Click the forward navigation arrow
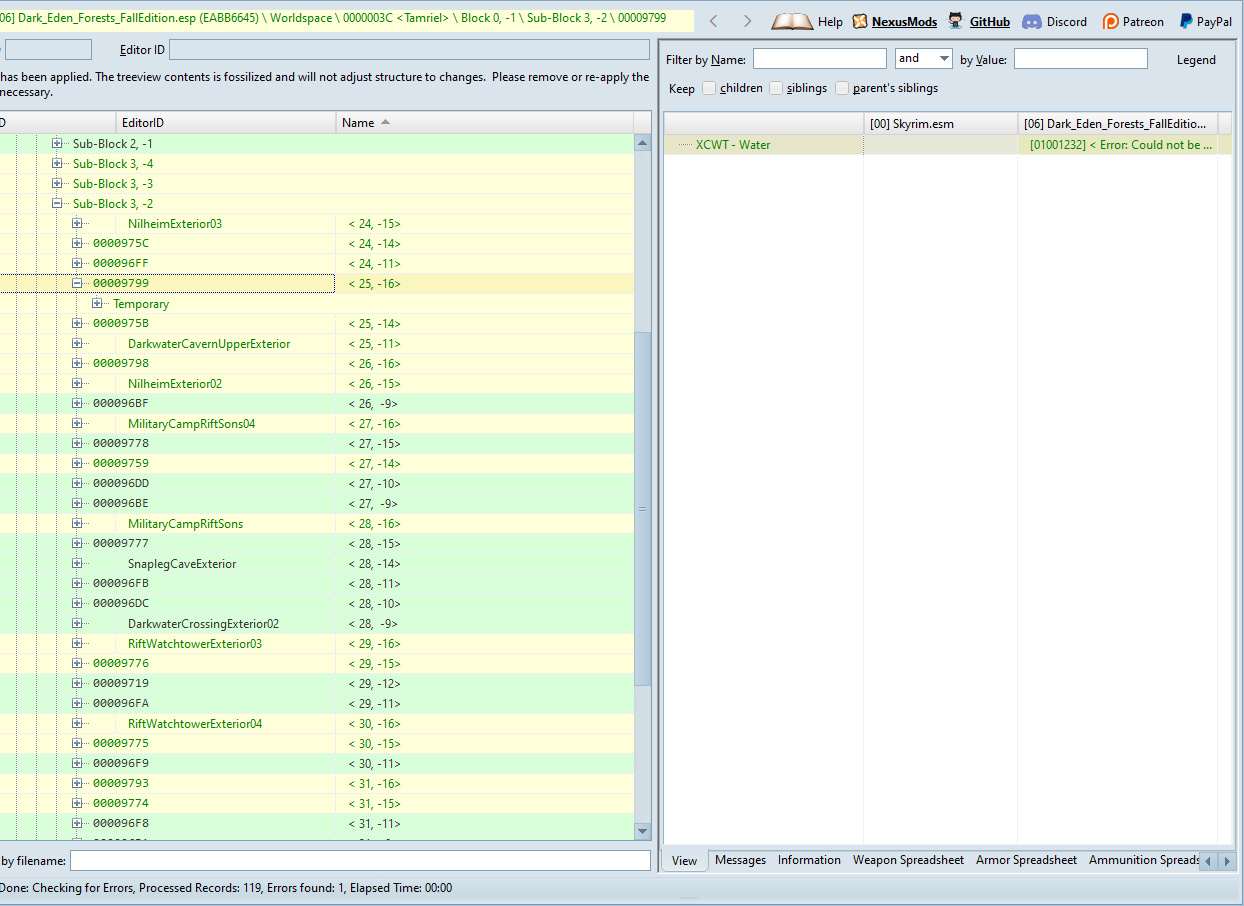This screenshot has height=906, width=1244. click(747, 21)
